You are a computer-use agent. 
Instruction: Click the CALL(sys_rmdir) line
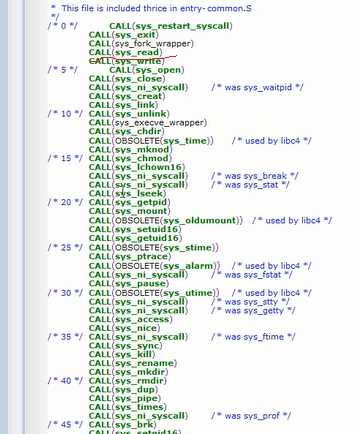[x=128, y=381]
